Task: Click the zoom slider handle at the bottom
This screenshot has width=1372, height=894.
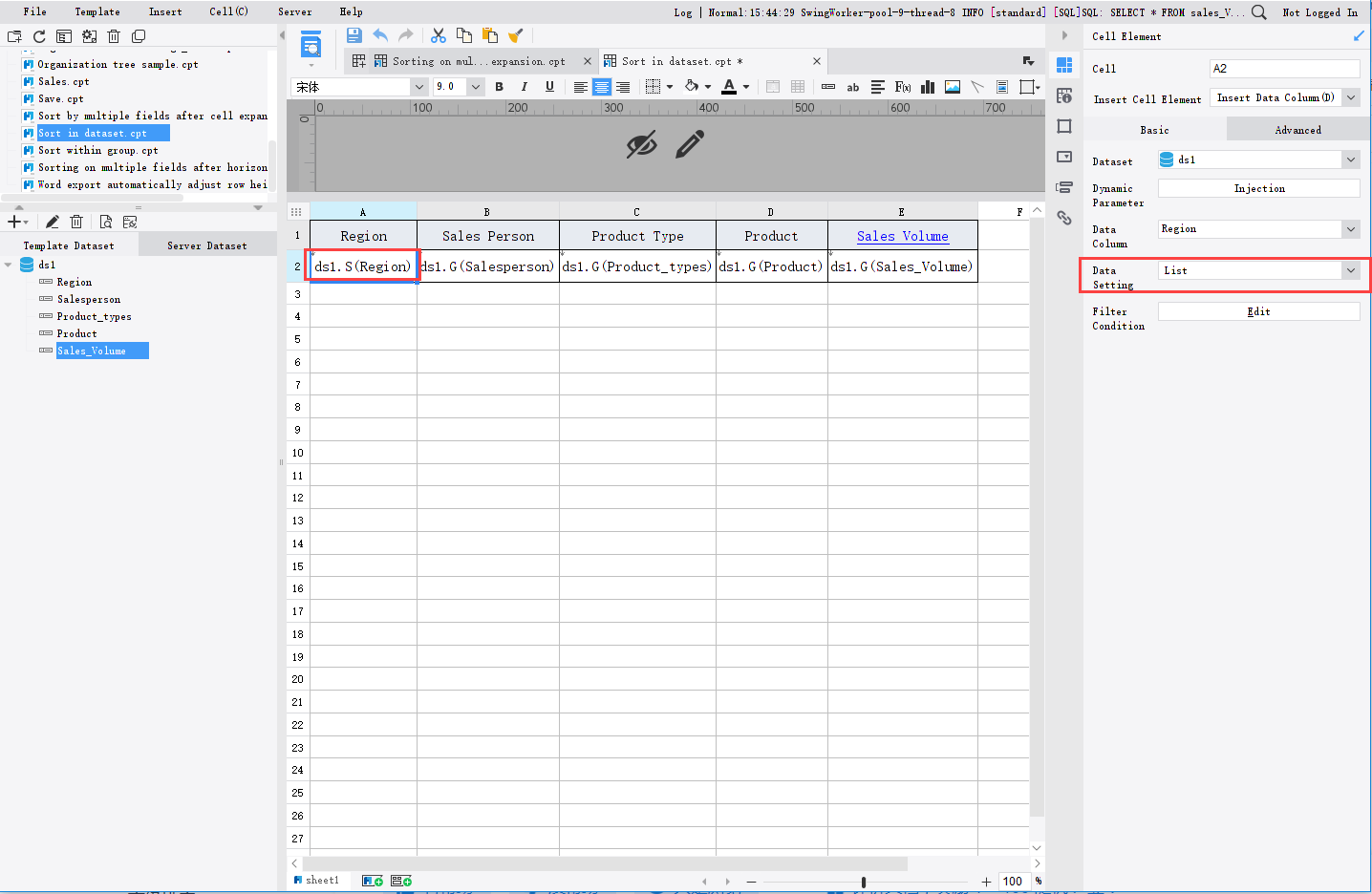Action: 864,882
